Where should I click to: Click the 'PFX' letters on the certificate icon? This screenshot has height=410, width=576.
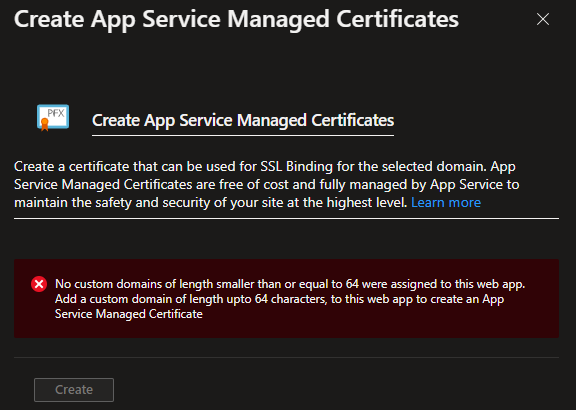click(56, 113)
